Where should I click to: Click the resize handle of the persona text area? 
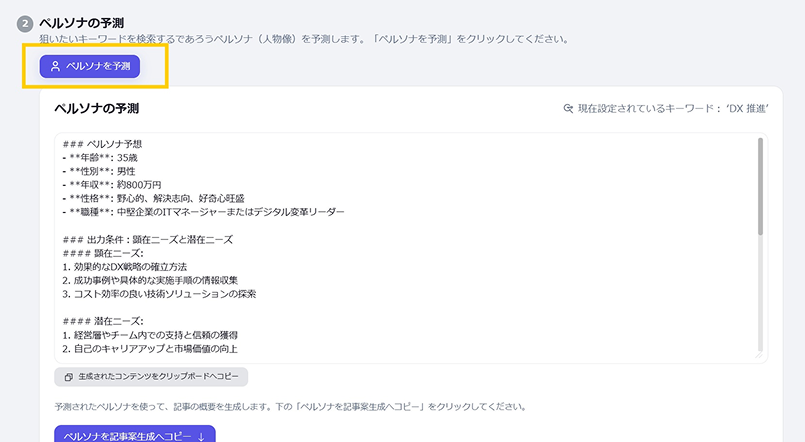coord(761,356)
